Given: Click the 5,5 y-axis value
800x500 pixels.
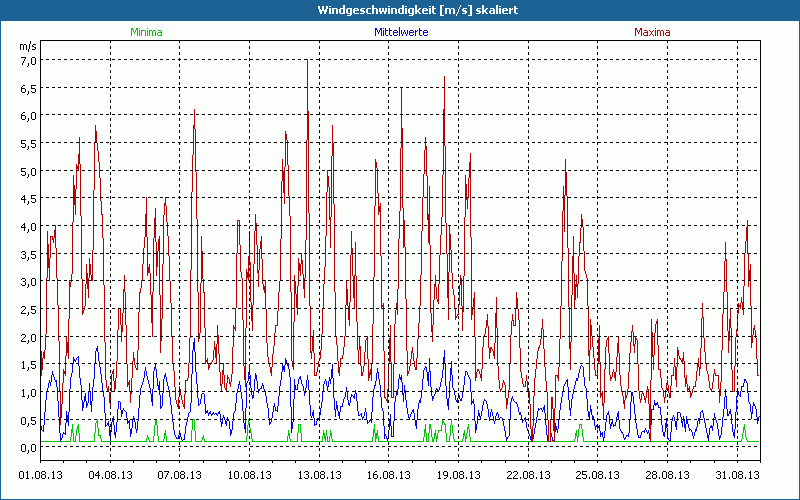Looking at the screenshot, I should 27,143.
